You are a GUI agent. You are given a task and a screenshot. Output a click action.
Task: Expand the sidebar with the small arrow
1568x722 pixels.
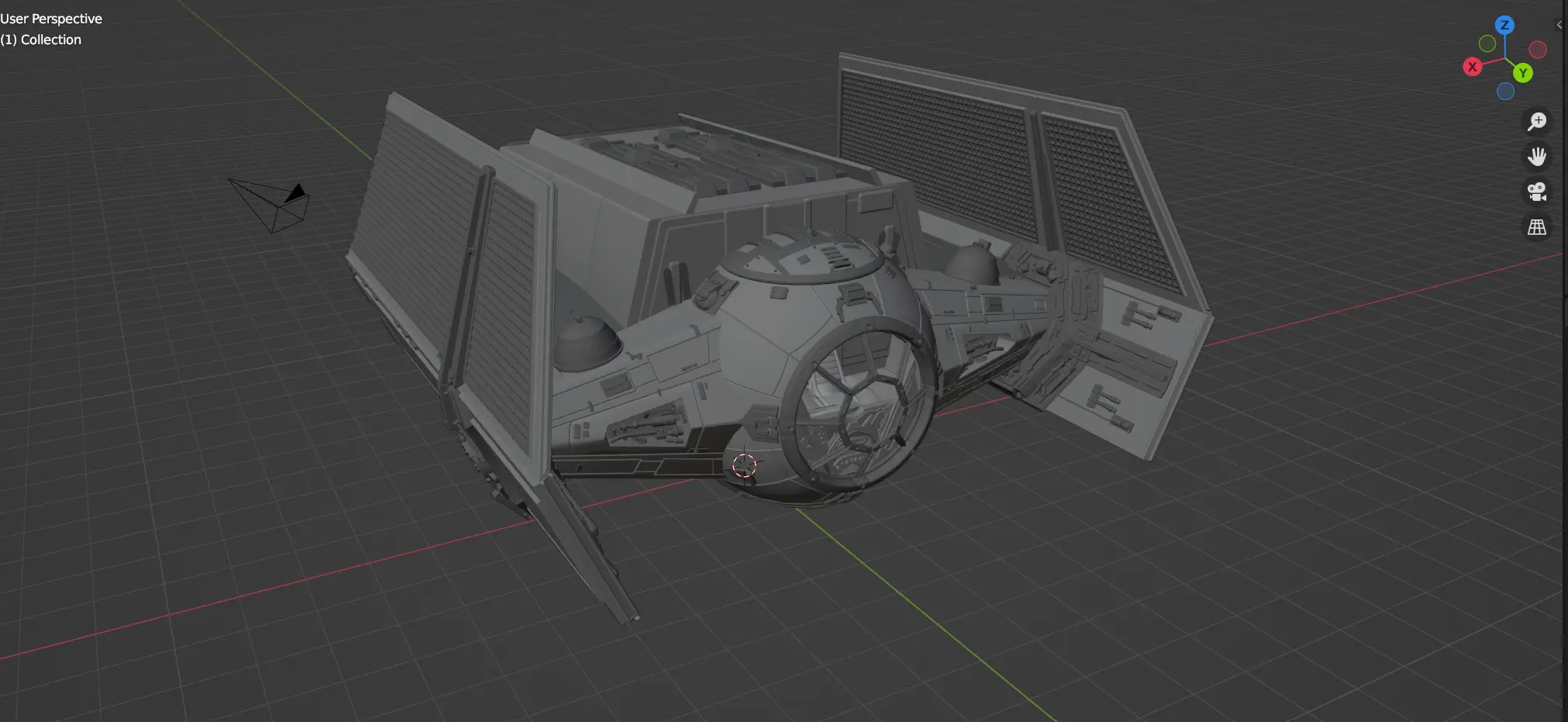tap(1559, 25)
